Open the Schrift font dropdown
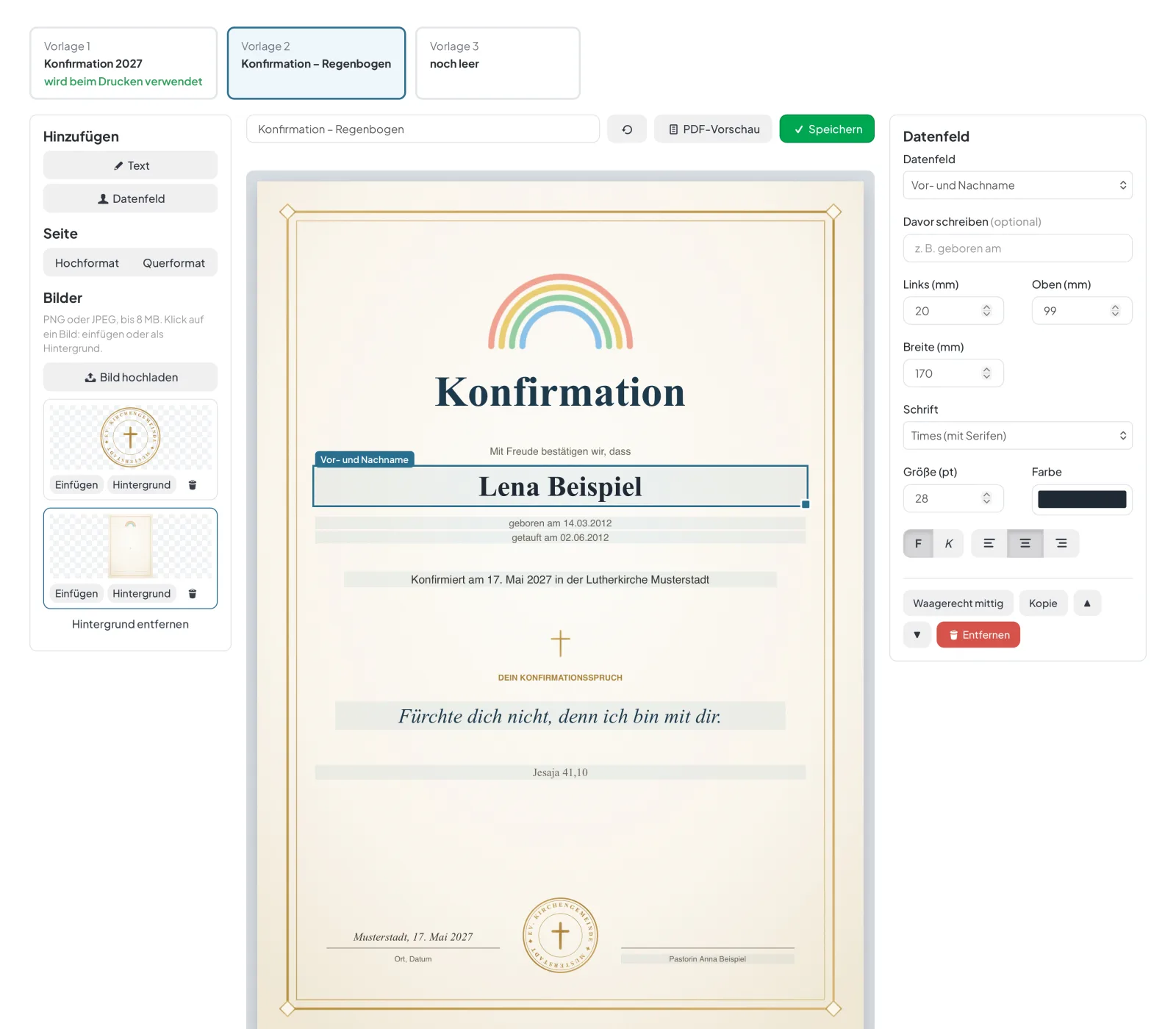This screenshot has height=1029, width=1176. 1017,436
